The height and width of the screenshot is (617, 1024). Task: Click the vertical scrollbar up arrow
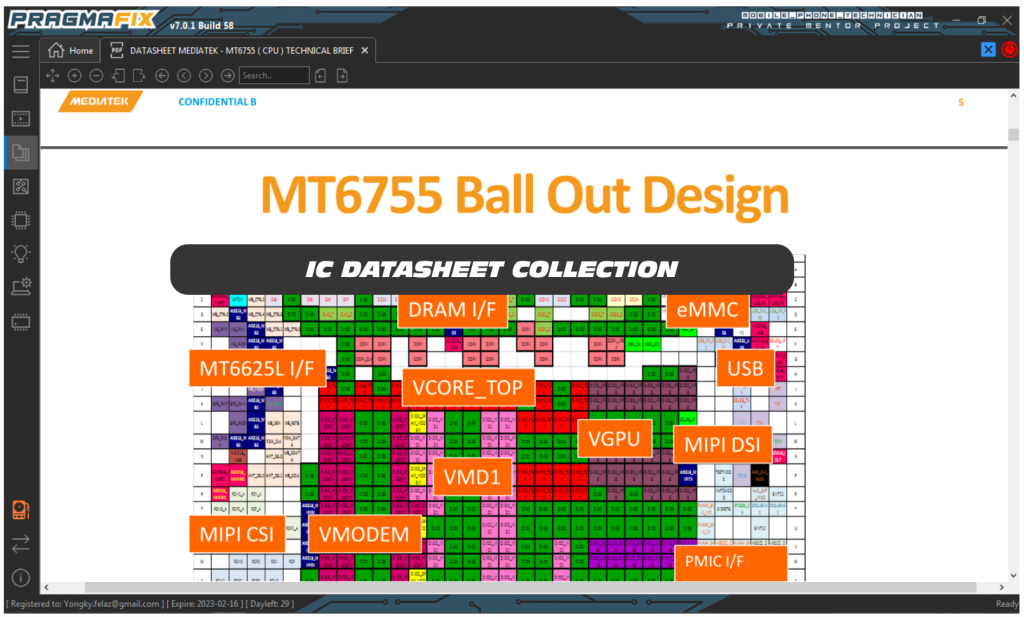click(1013, 95)
